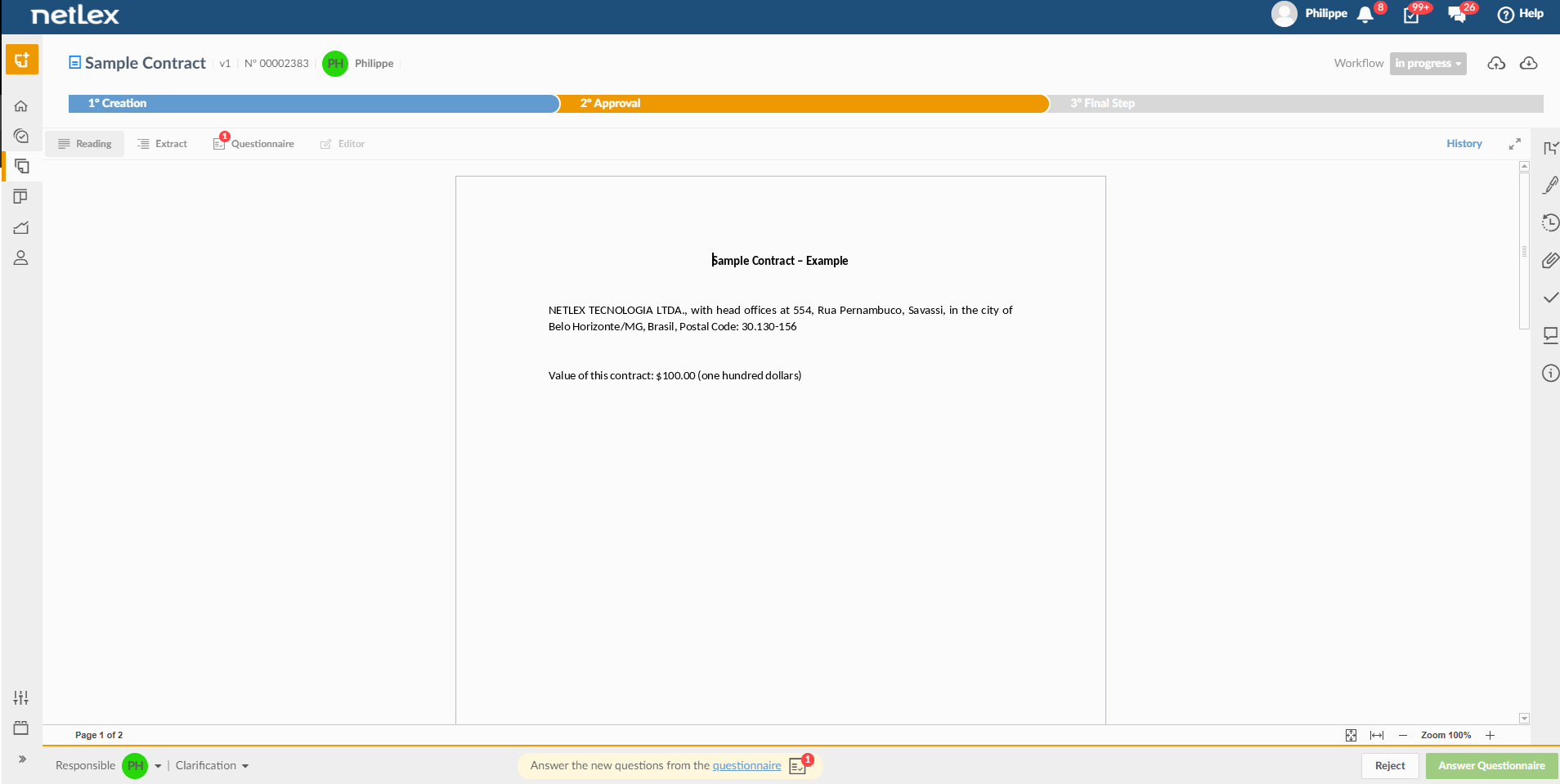Viewport: 1560px width, 784px height.
Task: Switch to the Reading tab
Action: (x=85, y=144)
